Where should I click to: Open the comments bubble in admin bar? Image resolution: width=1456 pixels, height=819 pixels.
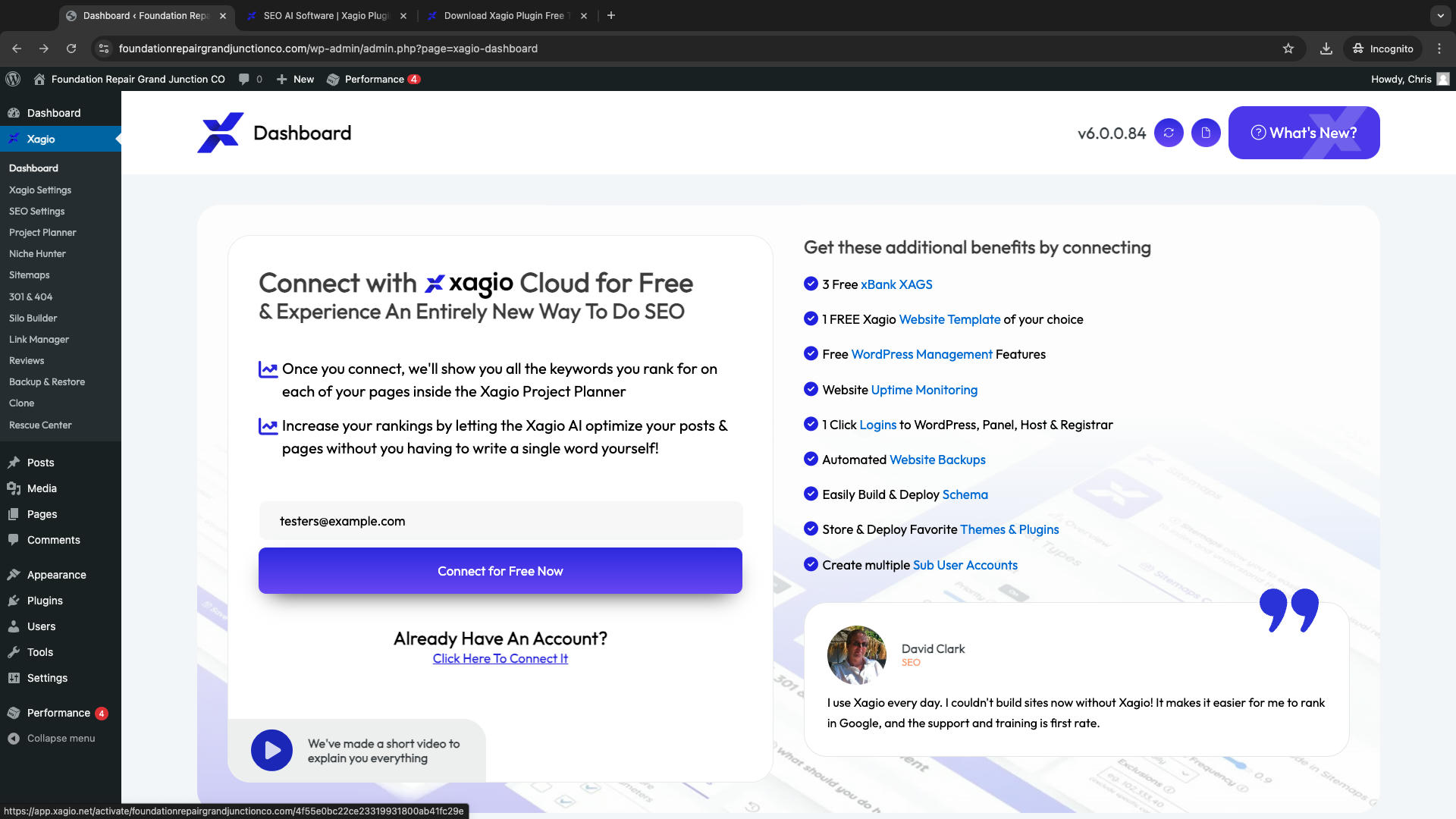pyautogui.click(x=250, y=79)
